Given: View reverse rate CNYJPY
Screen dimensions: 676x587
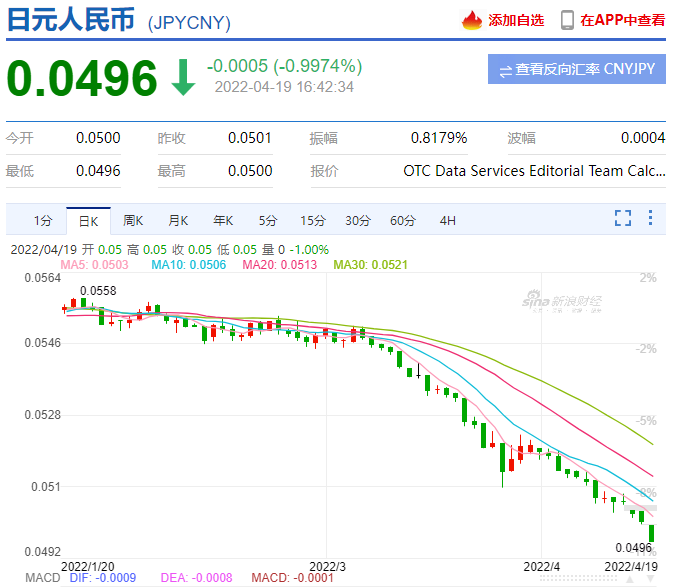Looking at the screenshot, I should point(577,69).
